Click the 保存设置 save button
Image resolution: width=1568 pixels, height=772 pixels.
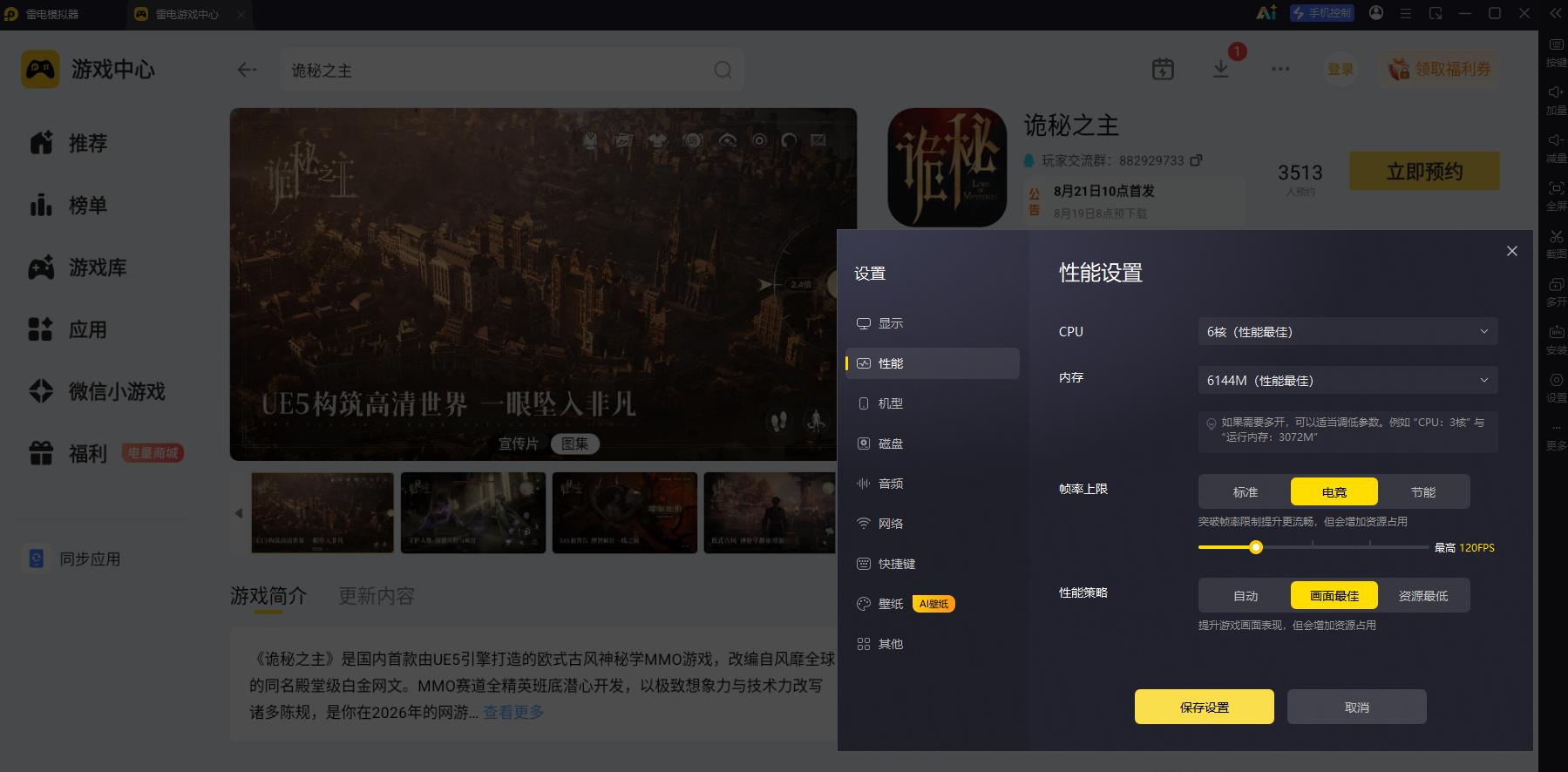pos(1205,707)
